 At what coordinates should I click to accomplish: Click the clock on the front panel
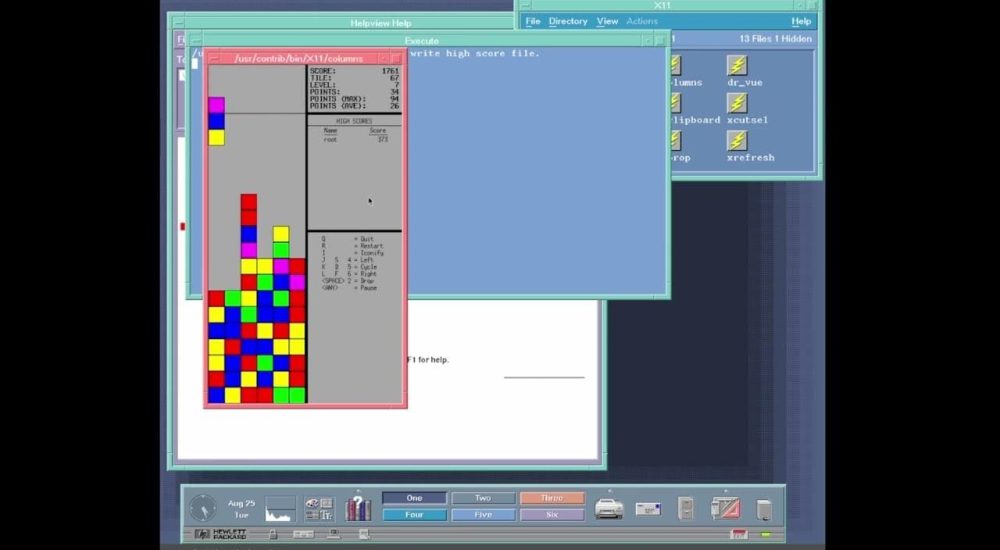pos(203,508)
